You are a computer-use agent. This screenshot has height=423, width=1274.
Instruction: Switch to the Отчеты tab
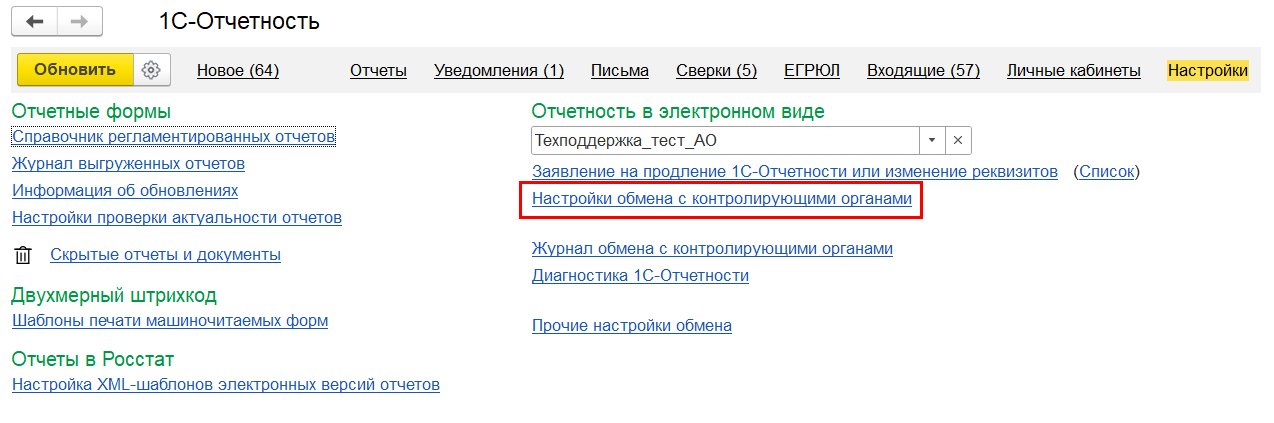378,70
